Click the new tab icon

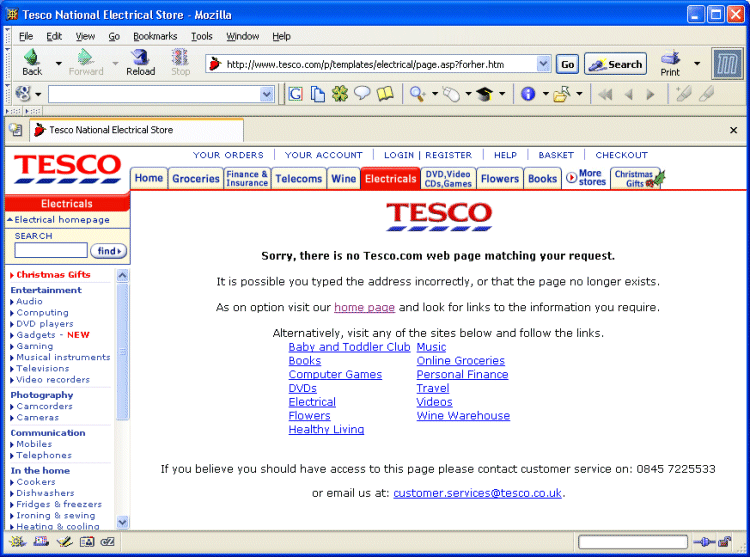click(16, 130)
